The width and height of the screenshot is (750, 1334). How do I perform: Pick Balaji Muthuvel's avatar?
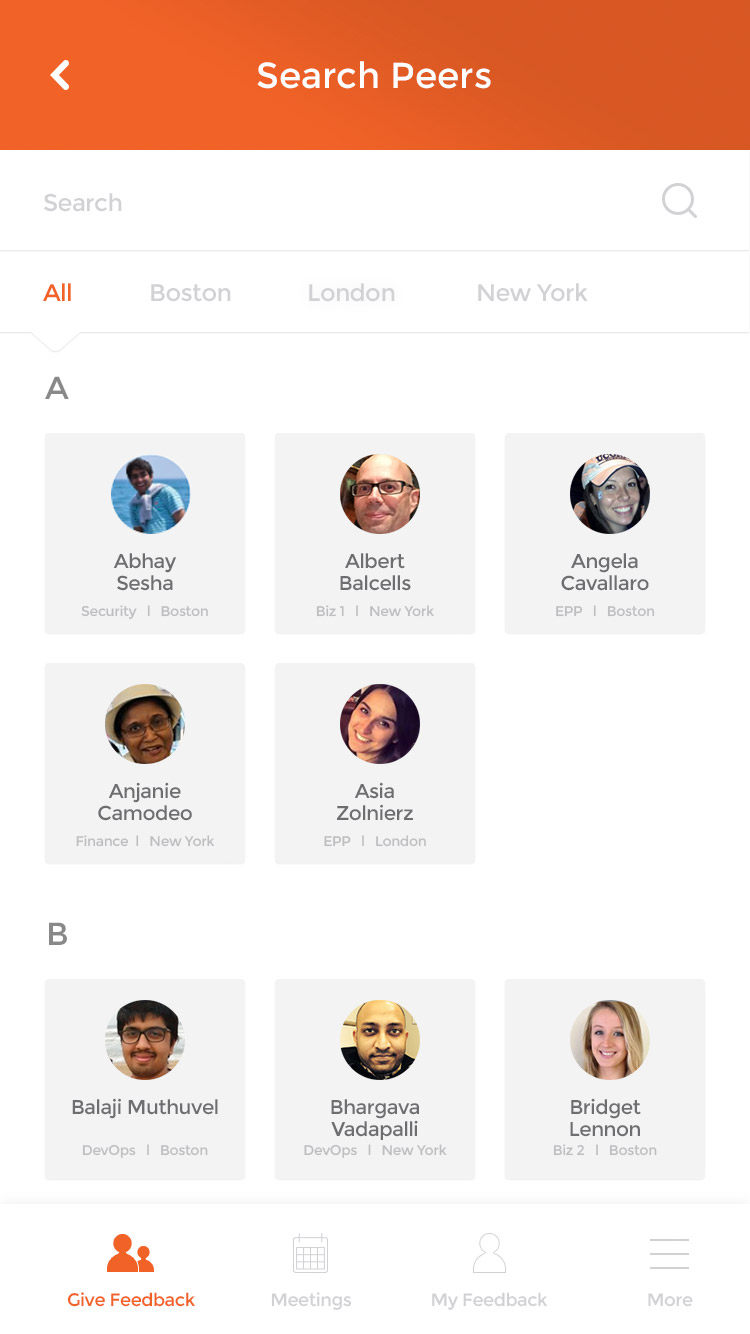point(145,1040)
